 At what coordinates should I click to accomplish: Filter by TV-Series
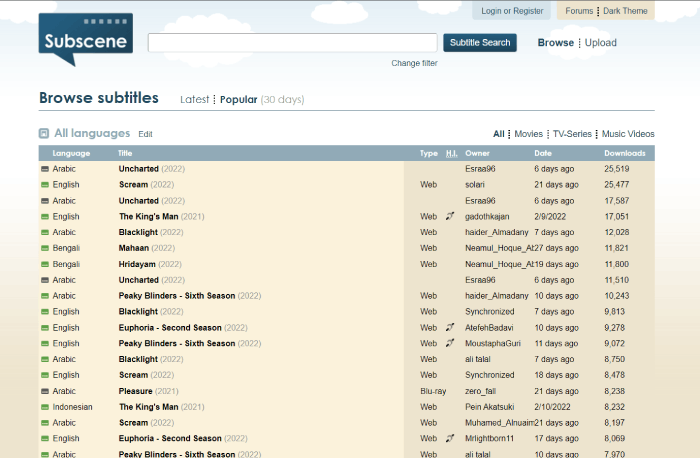[572, 134]
